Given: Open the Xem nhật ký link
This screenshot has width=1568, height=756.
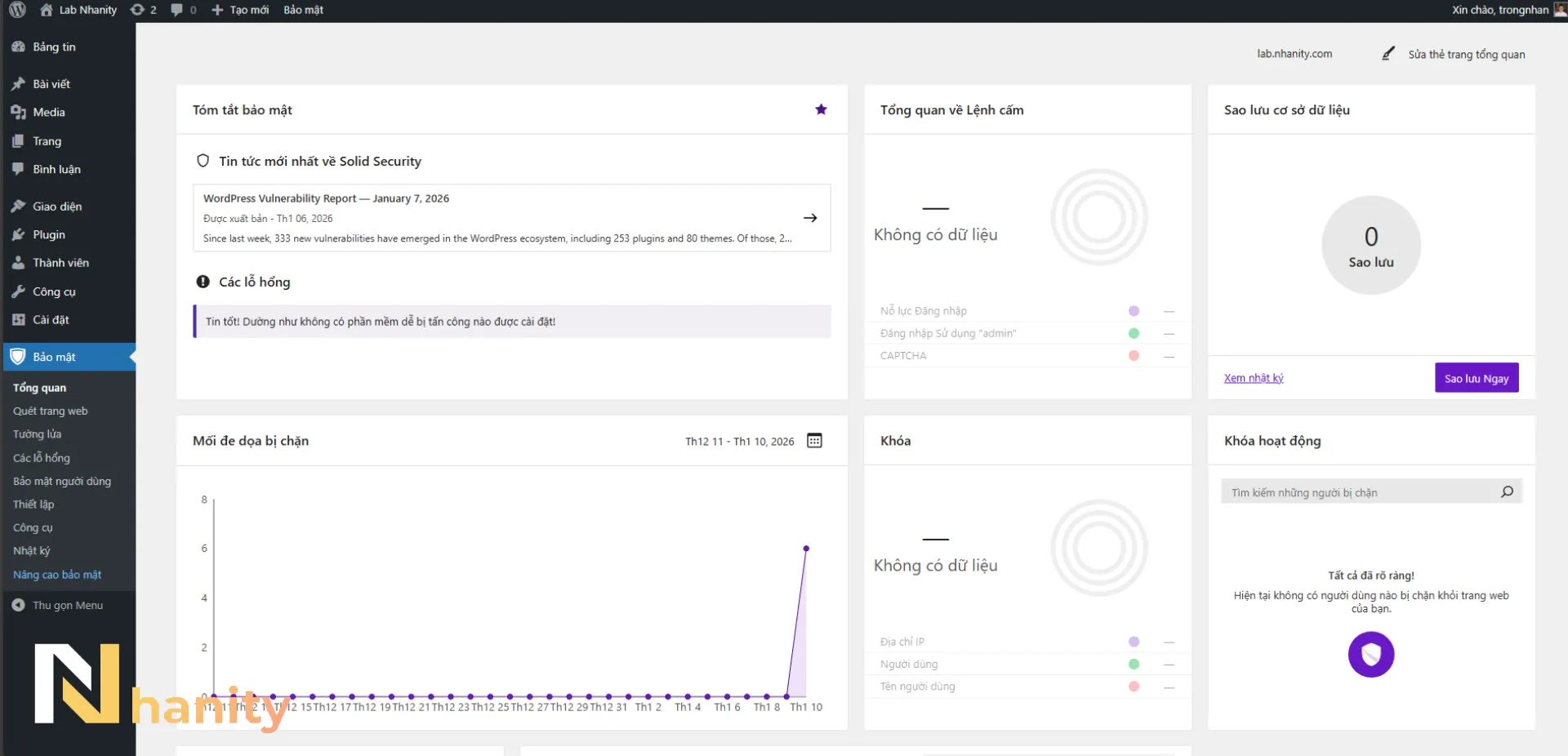Looking at the screenshot, I should [1254, 378].
